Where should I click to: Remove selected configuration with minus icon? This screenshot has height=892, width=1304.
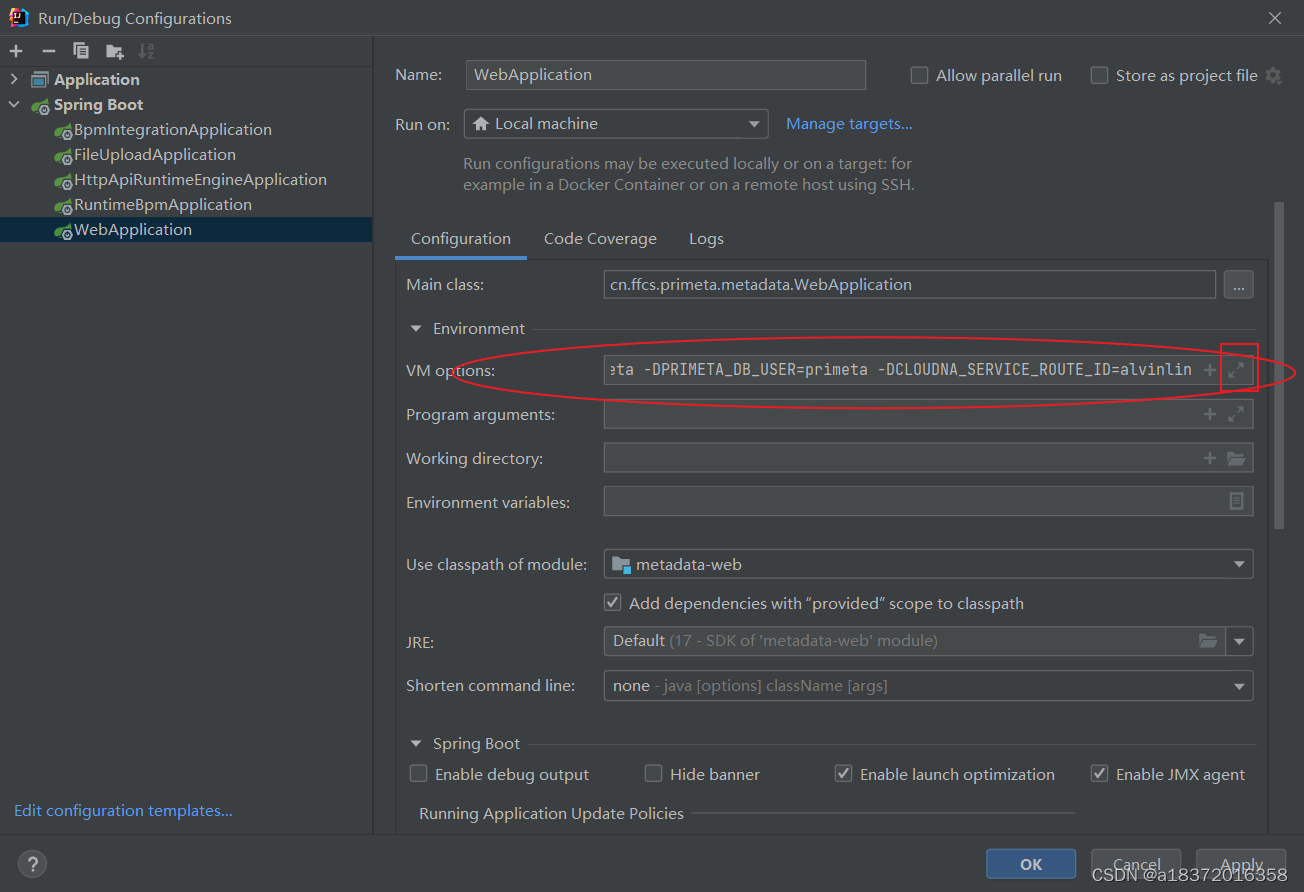(x=48, y=51)
